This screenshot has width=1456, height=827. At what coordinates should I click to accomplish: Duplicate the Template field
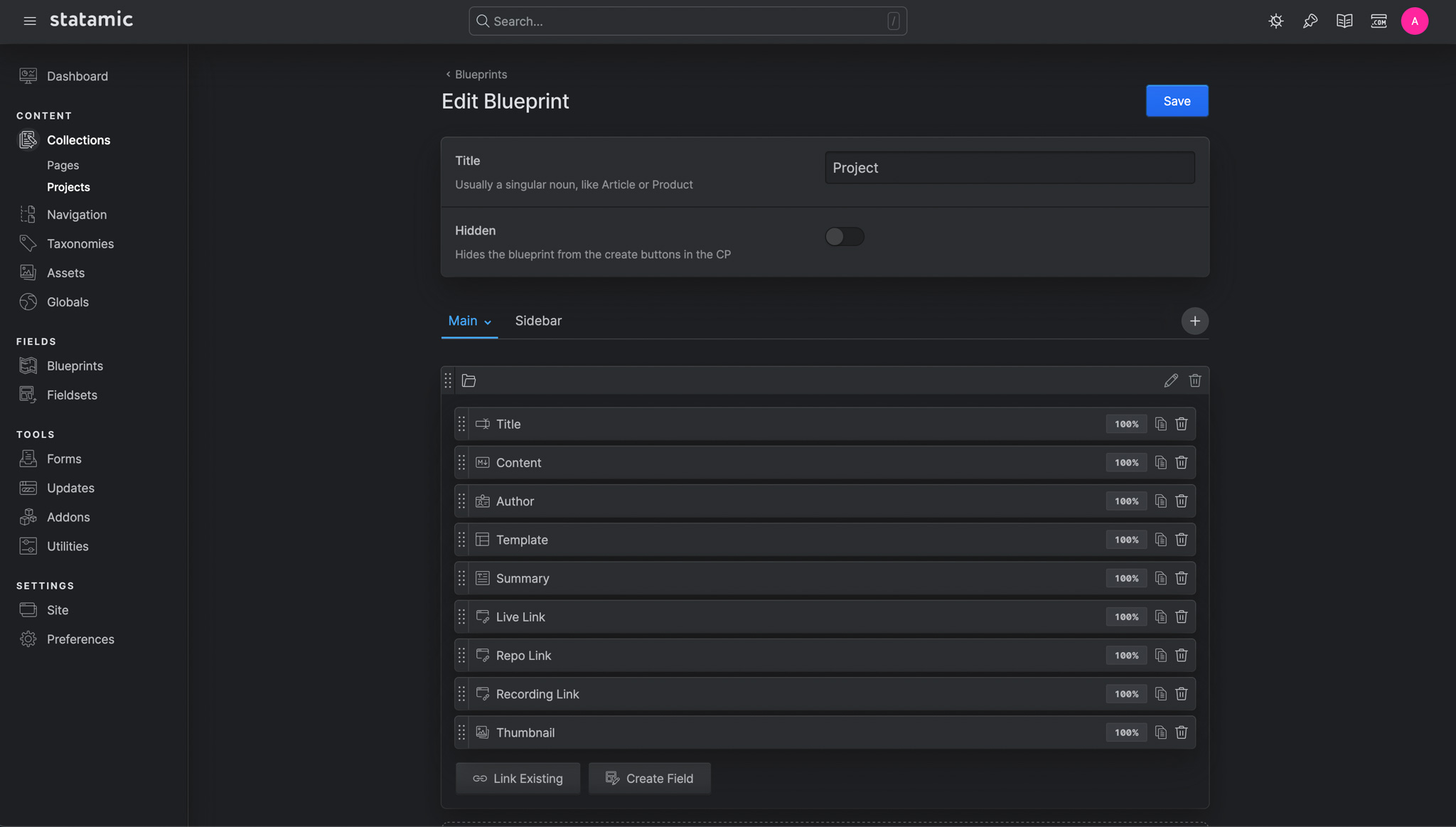point(1161,540)
